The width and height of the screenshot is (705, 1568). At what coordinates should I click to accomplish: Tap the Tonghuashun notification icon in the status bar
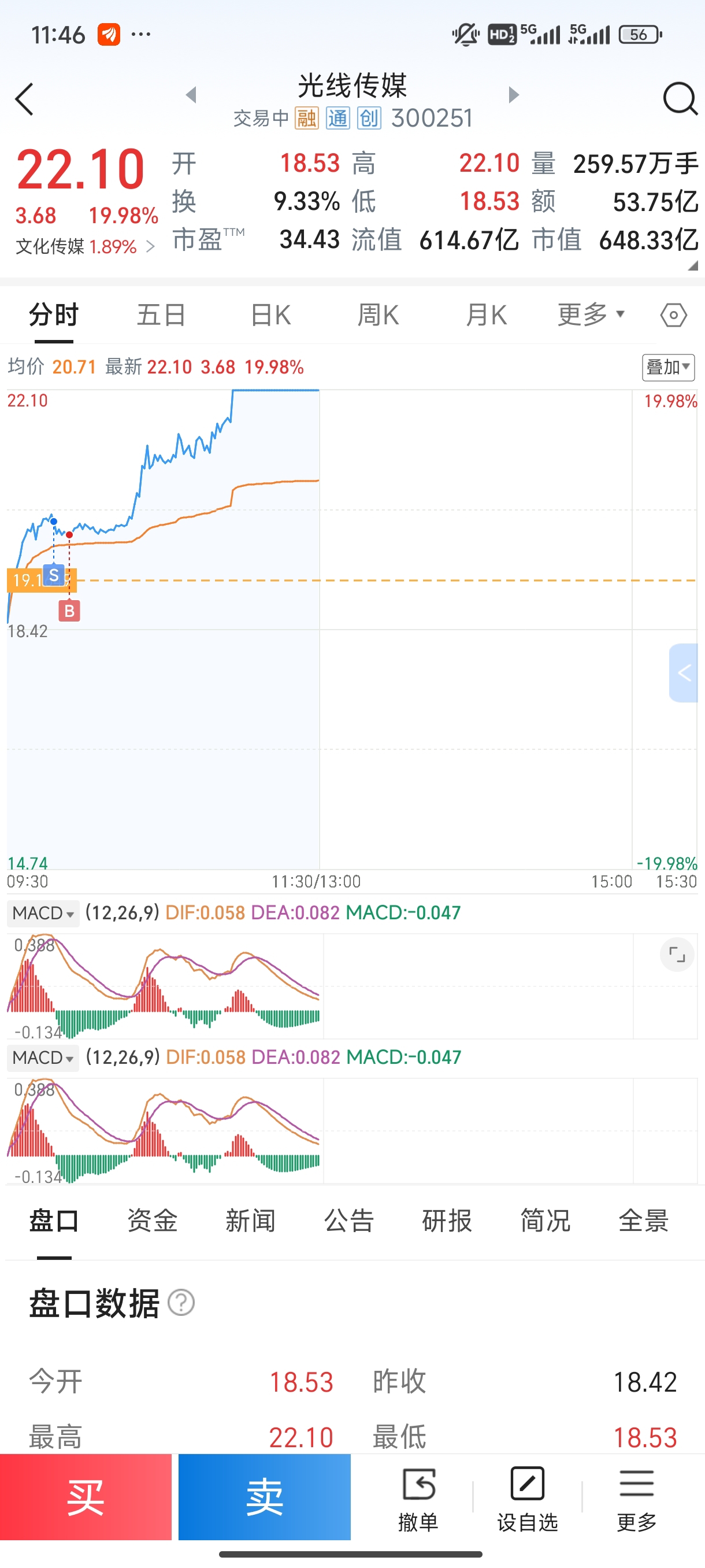pyautogui.click(x=109, y=34)
